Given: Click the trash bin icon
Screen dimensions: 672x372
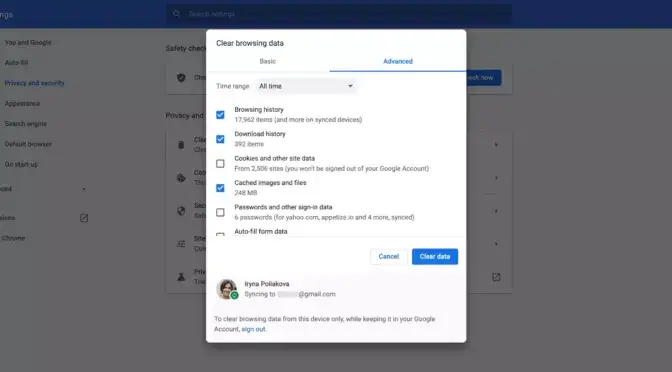Looking at the screenshot, I should click(181, 145).
